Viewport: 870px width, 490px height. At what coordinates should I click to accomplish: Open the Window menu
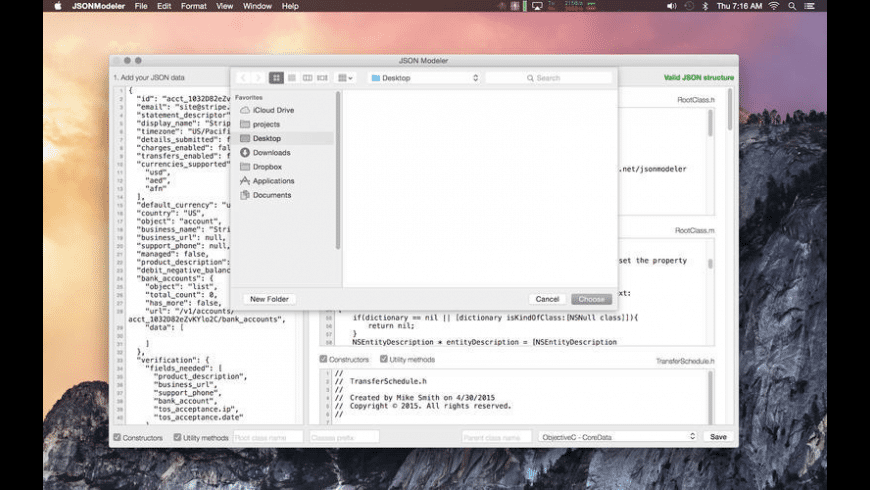point(257,6)
